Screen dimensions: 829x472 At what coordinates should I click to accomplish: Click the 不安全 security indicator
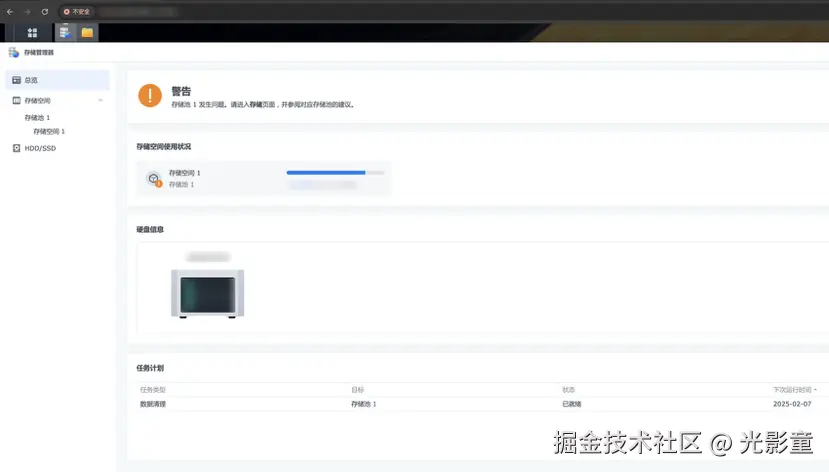tap(77, 12)
